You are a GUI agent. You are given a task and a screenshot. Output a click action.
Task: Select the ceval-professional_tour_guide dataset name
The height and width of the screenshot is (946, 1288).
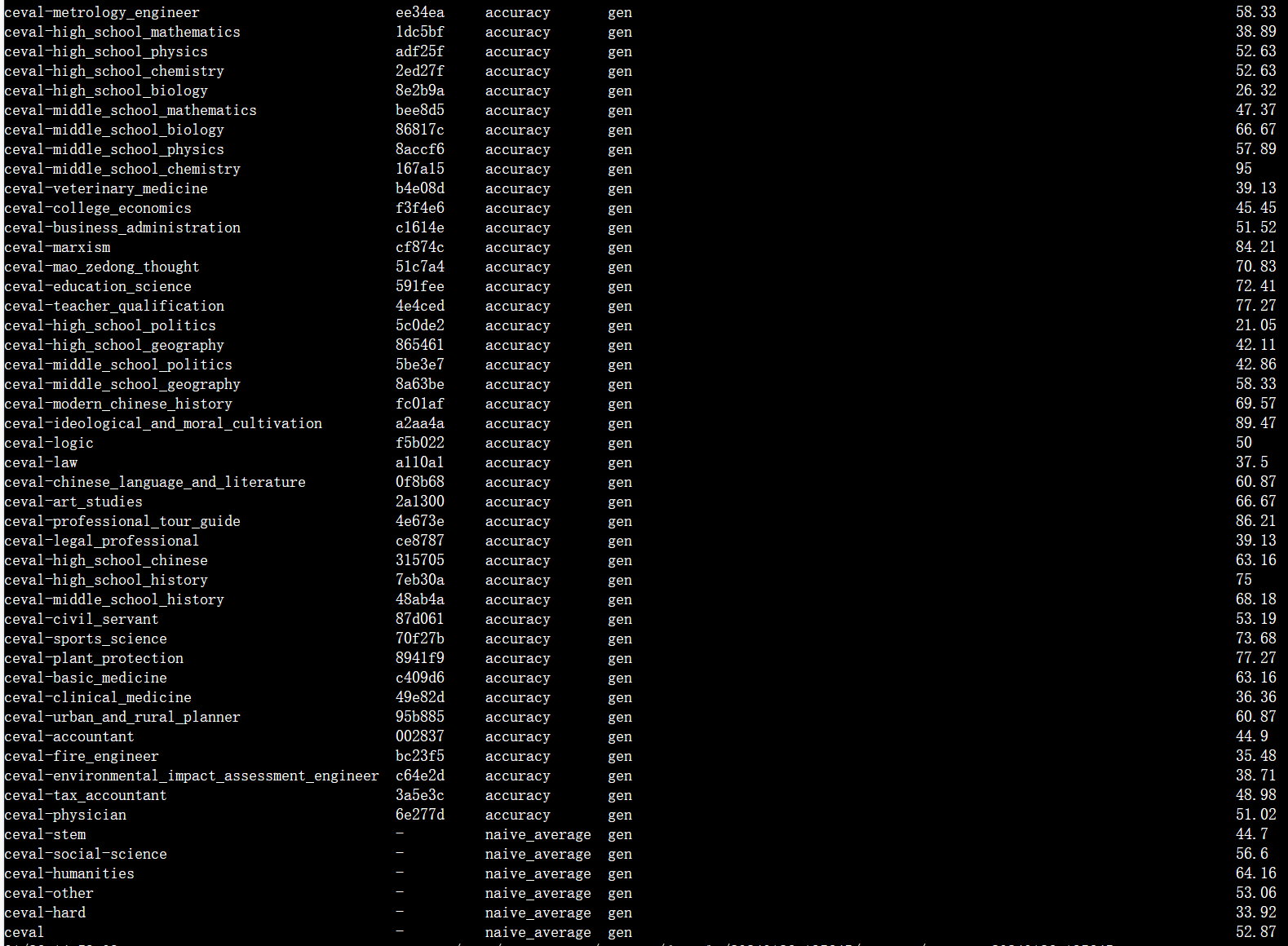[122, 521]
